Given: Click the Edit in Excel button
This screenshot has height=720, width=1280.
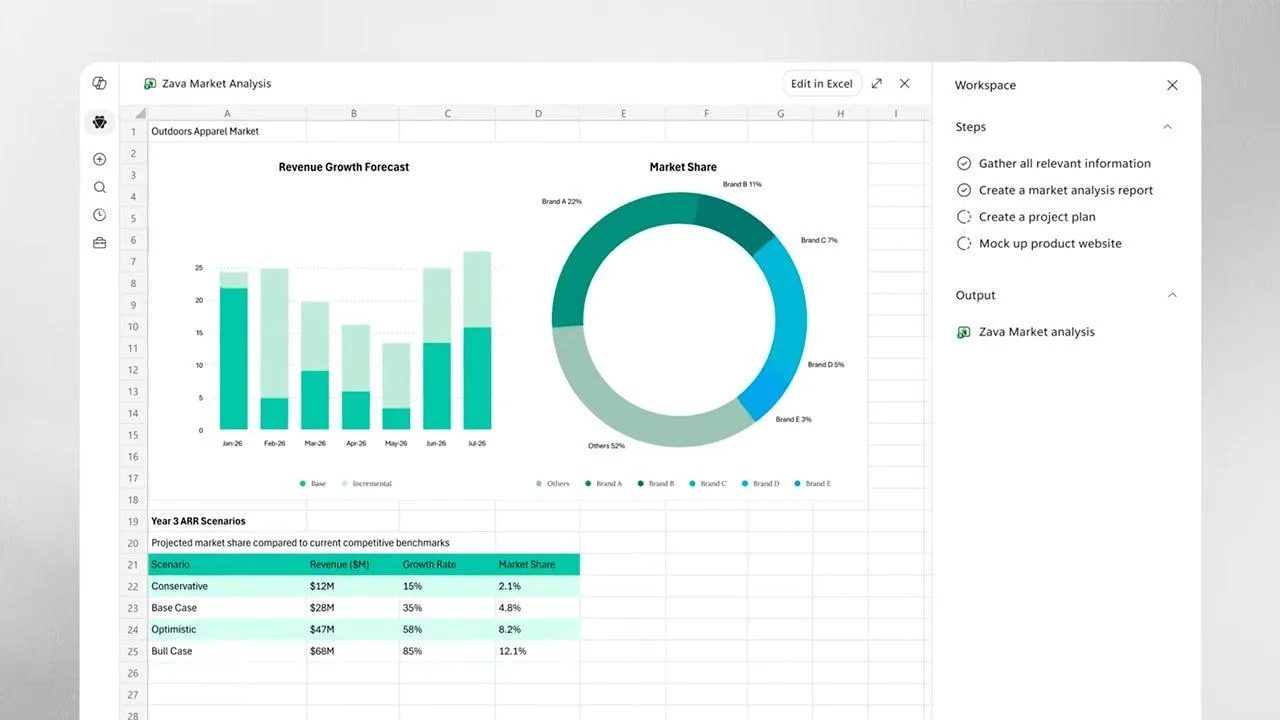Looking at the screenshot, I should 822,84.
